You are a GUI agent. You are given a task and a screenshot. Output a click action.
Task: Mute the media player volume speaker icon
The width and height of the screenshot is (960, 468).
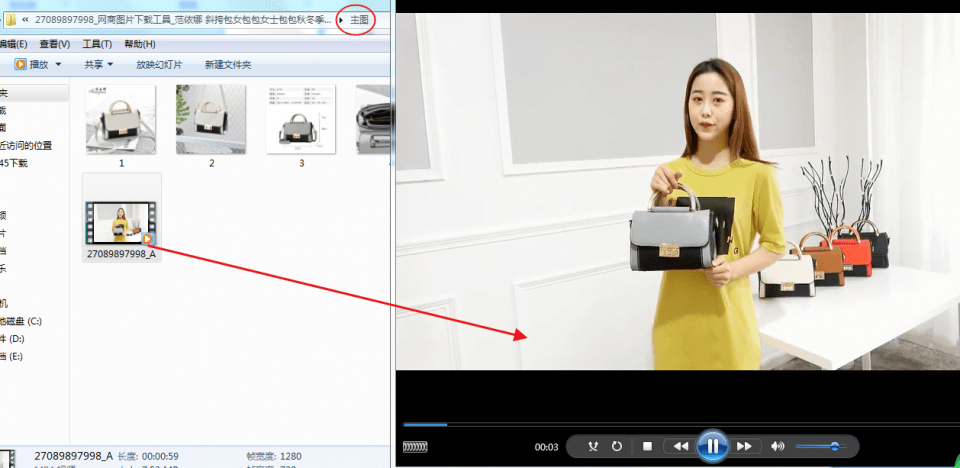778,447
